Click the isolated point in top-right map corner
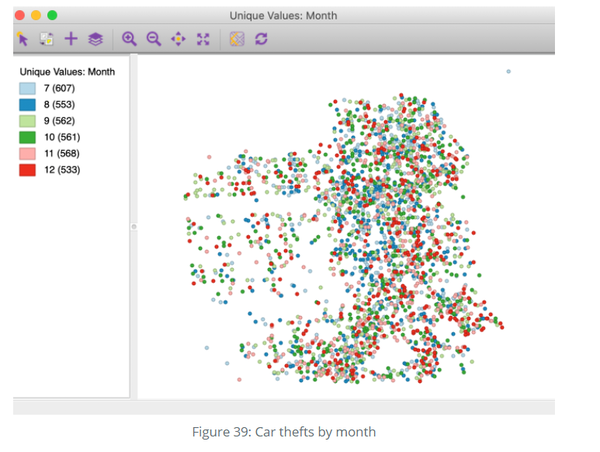The height and width of the screenshot is (452, 600). point(509,72)
